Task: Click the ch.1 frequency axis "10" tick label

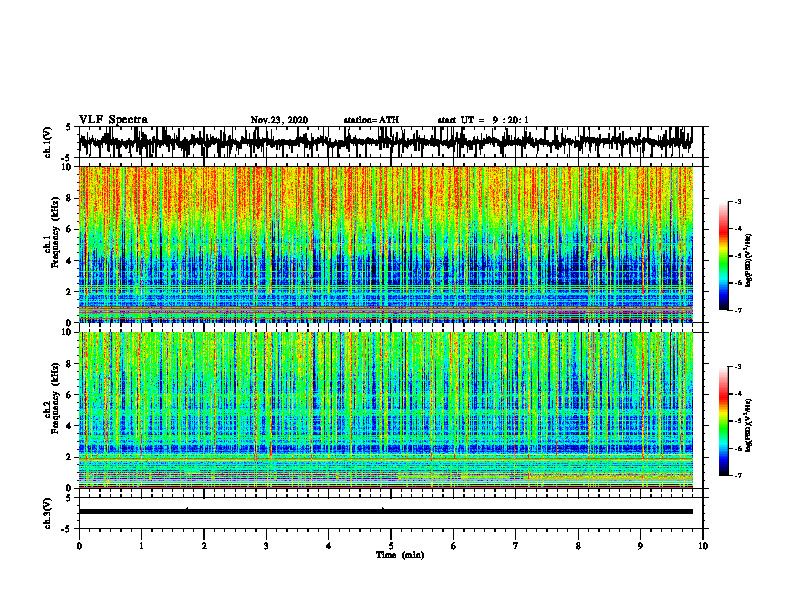Action: click(67, 167)
